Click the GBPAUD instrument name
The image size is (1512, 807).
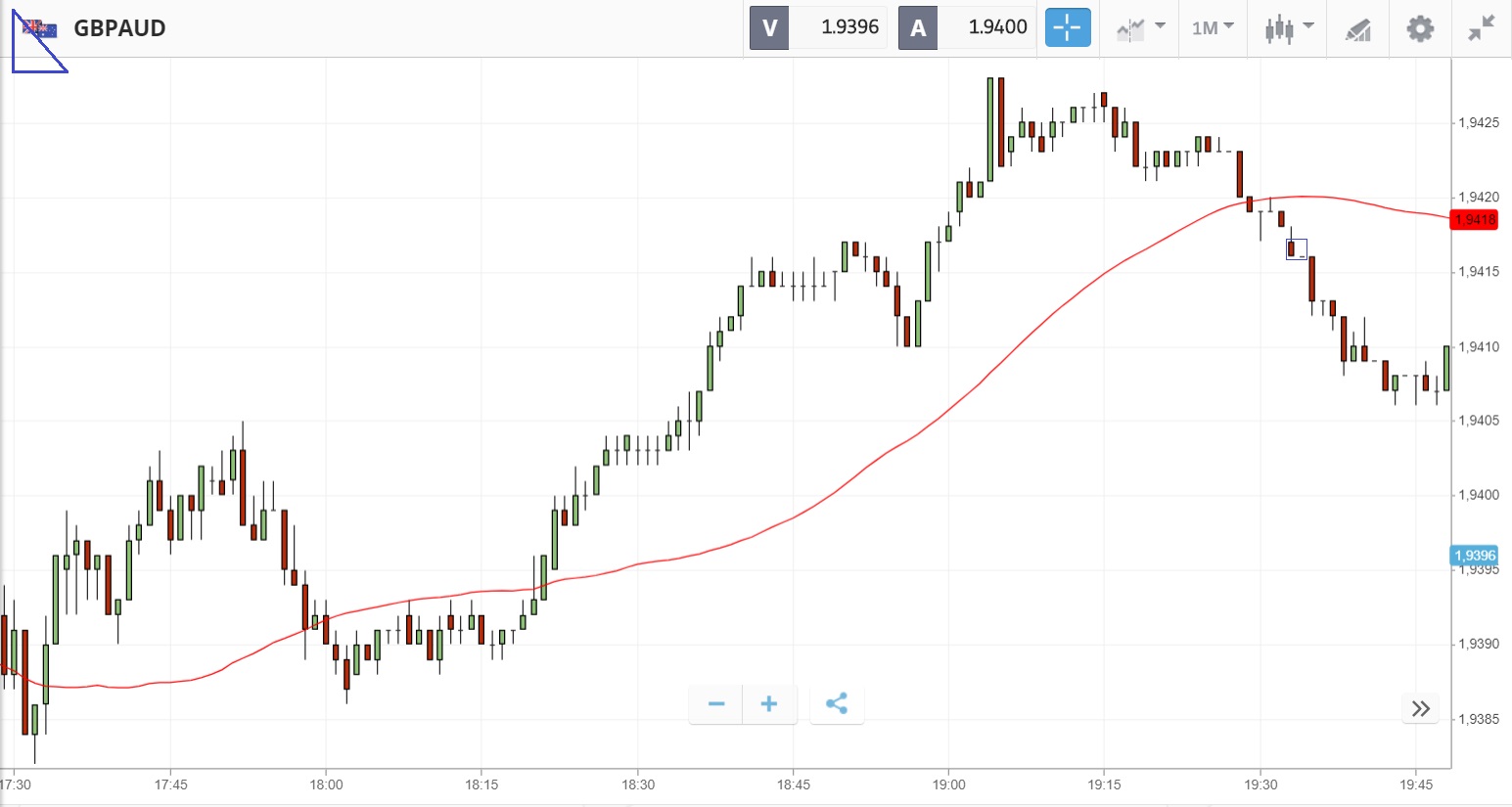[x=119, y=28]
